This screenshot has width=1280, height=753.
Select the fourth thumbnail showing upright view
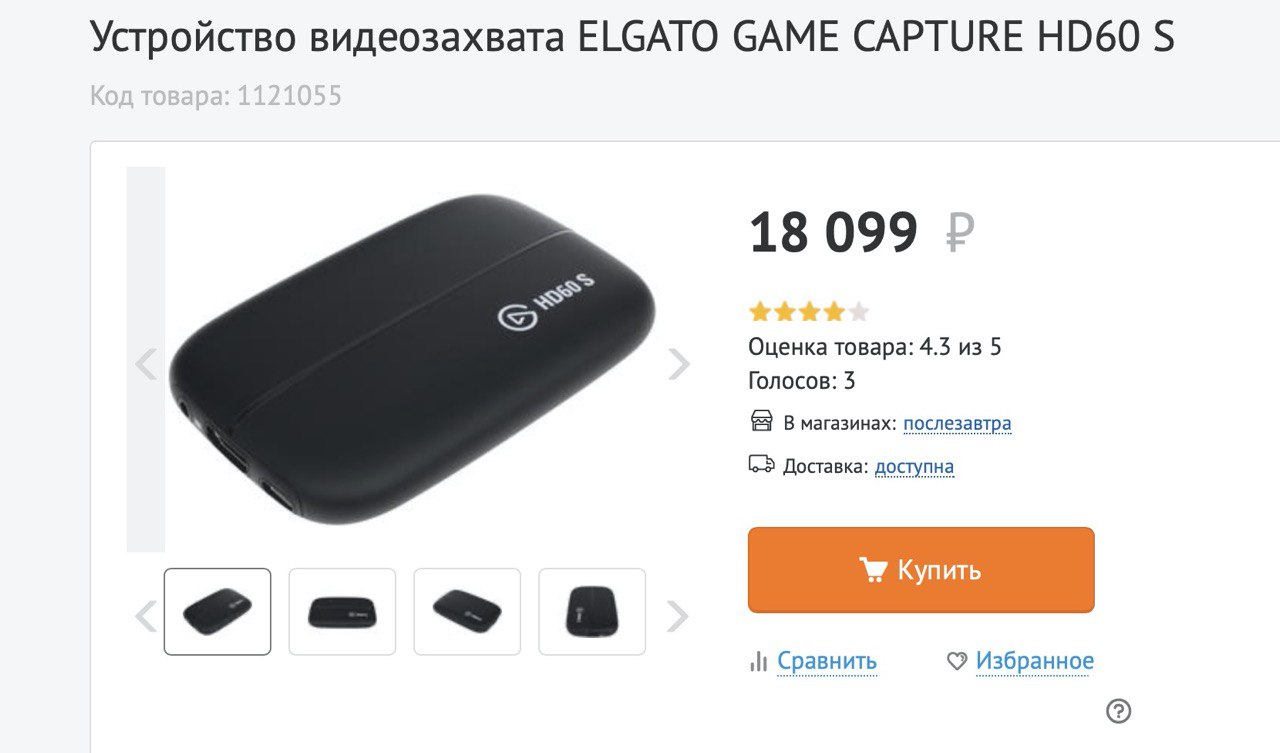click(x=592, y=612)
